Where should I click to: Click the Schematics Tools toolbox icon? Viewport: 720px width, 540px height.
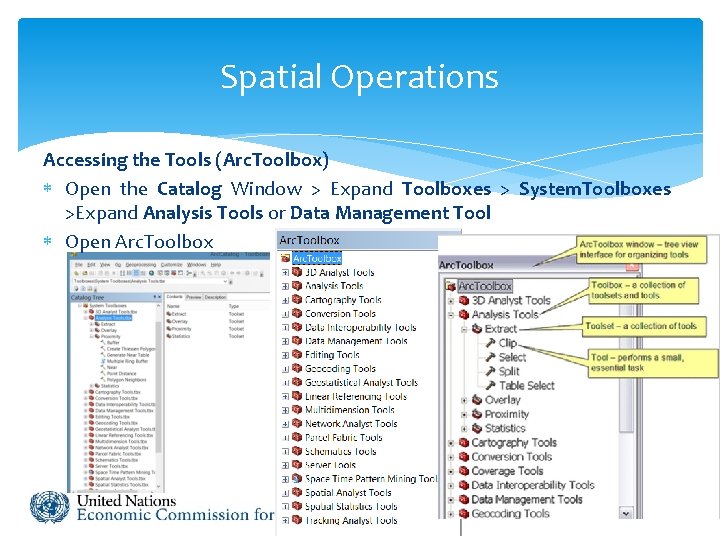(297, 451)
